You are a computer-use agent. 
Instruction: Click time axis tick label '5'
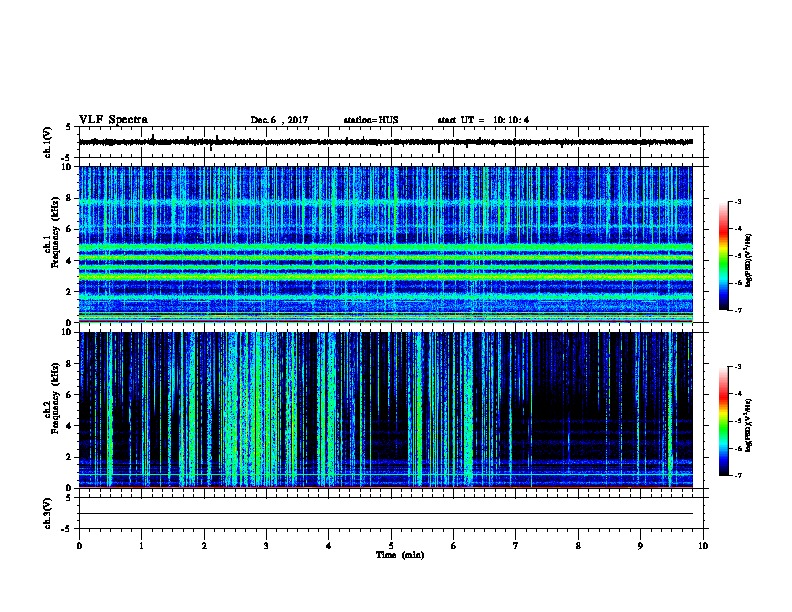[x=391, y=546]
